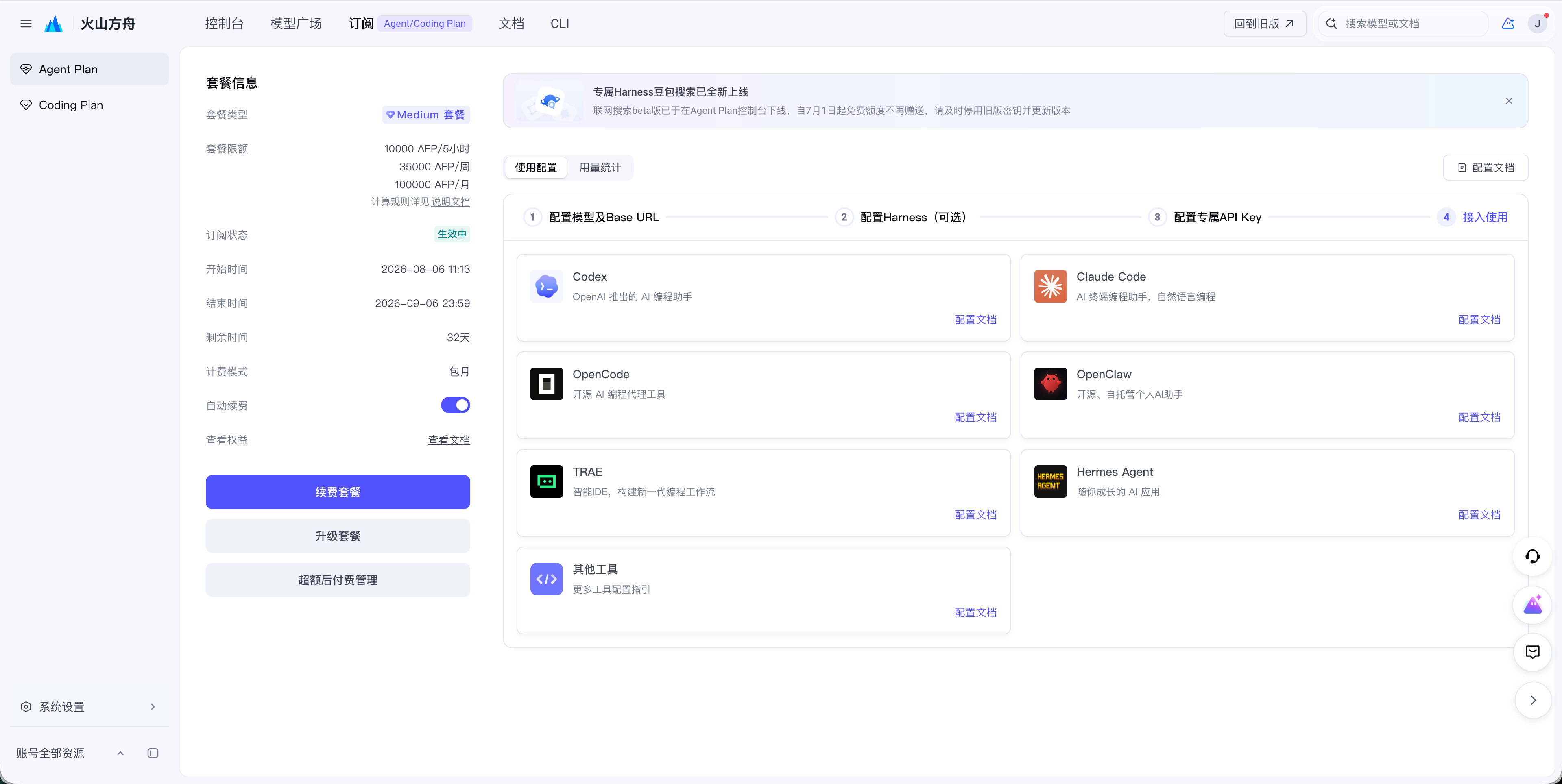The width and height of the screenshot is (1562, 784).
Task: Click the 火山方舟 logo
Action: 90,24
